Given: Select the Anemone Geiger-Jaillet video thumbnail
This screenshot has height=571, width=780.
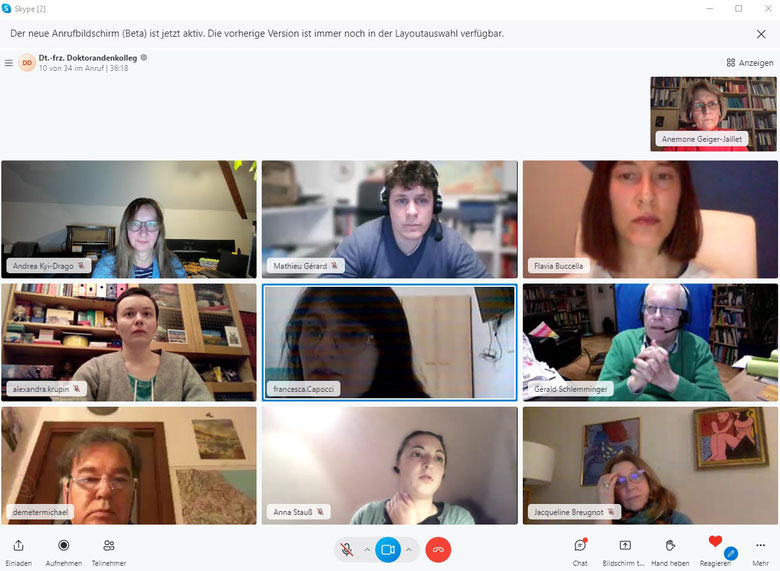Looking at the screenshot, I should (x=713, y=114).
